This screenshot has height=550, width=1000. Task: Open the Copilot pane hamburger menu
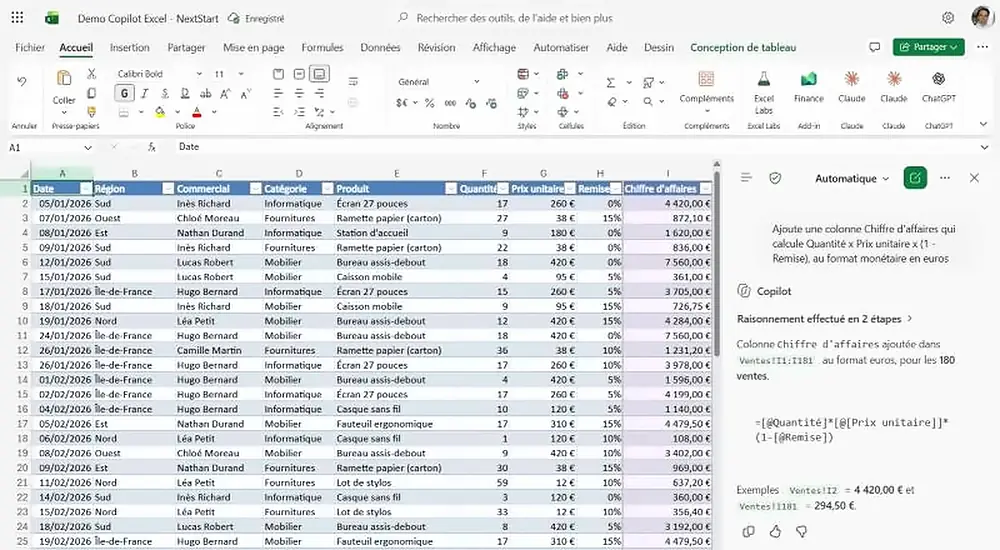click(746, 178)
